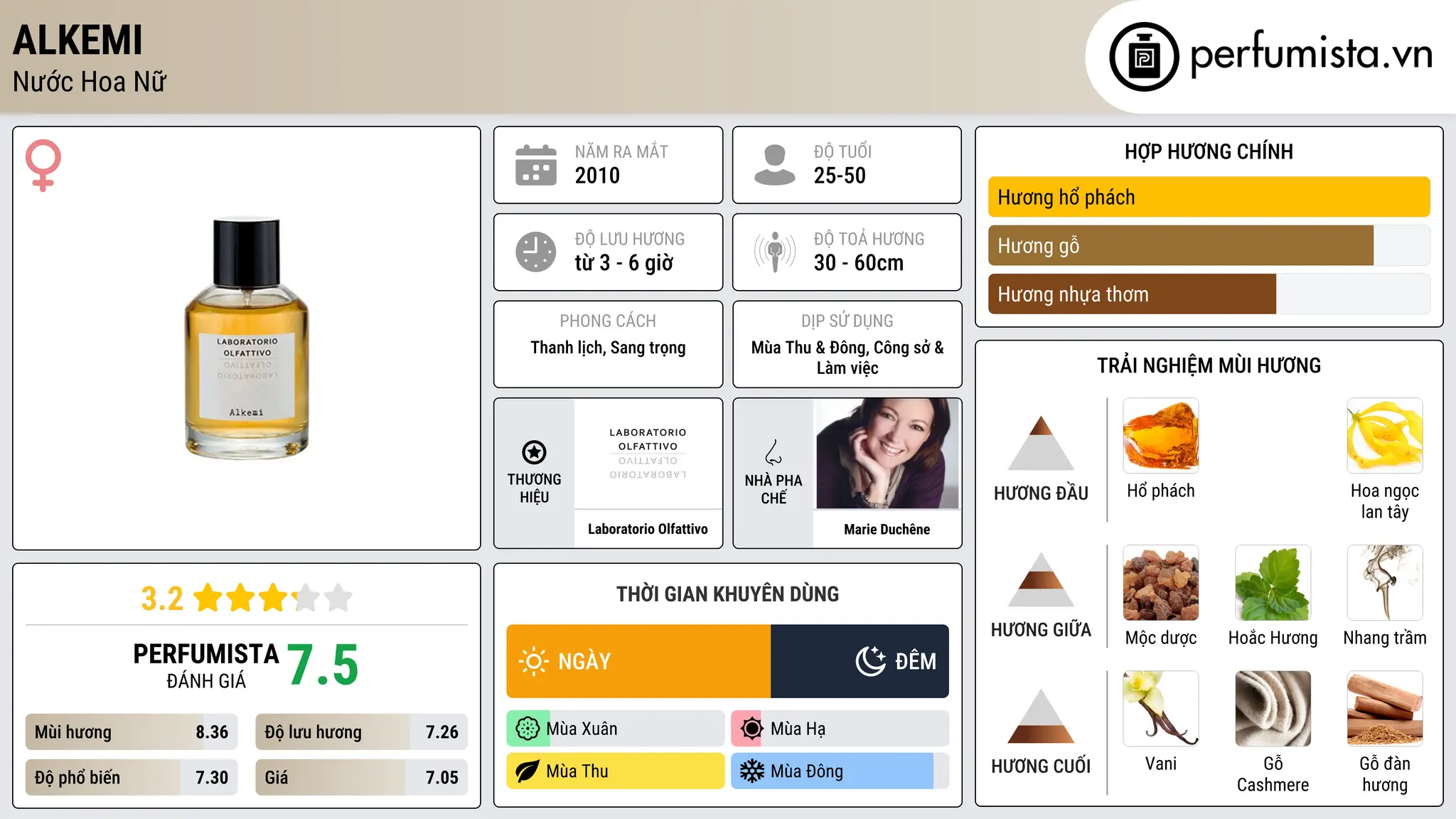Click the Mùi hương 8.36 score bar
1456x819 pixels.
click(x=132, y=732)
